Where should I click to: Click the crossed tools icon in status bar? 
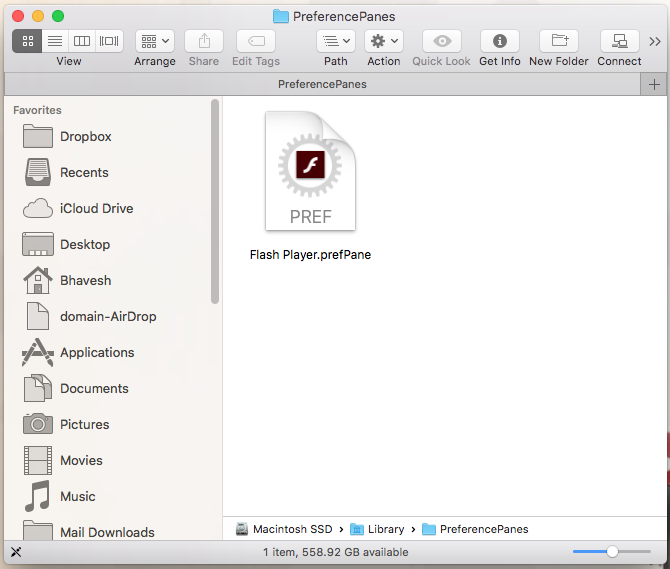click(x=16, y=552)
